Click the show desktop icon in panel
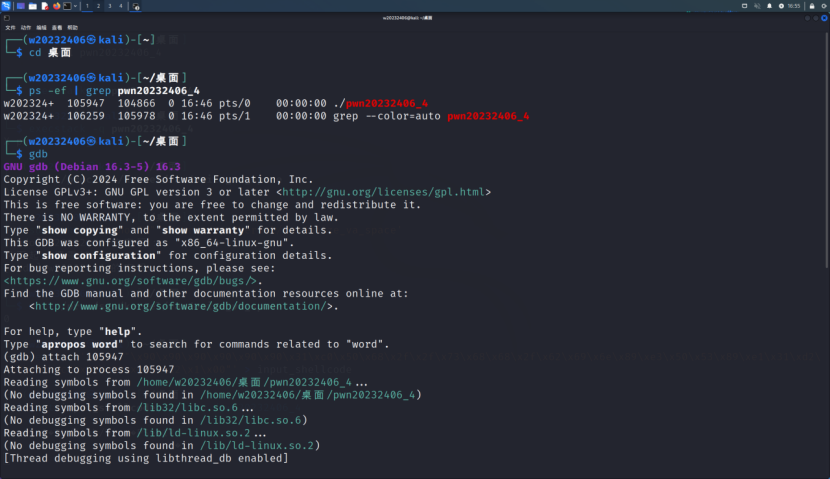Viewport: 830px width, 479px height. point(21,6)
